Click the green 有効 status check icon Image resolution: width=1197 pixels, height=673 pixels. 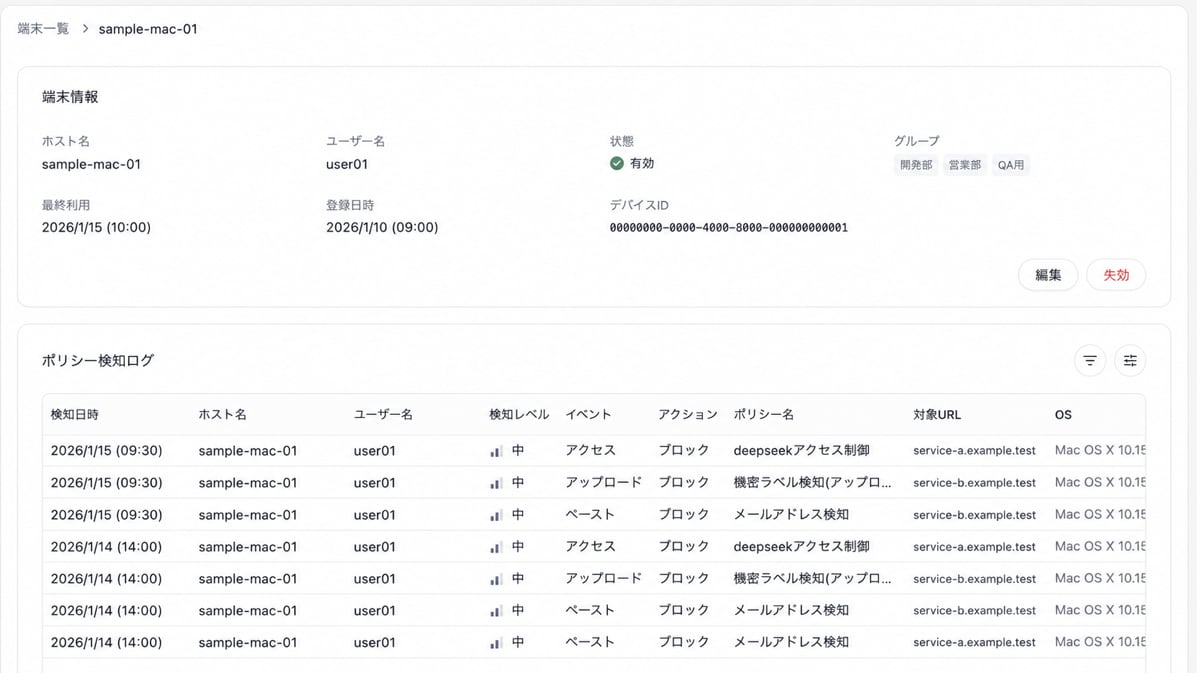pos(617,163)
